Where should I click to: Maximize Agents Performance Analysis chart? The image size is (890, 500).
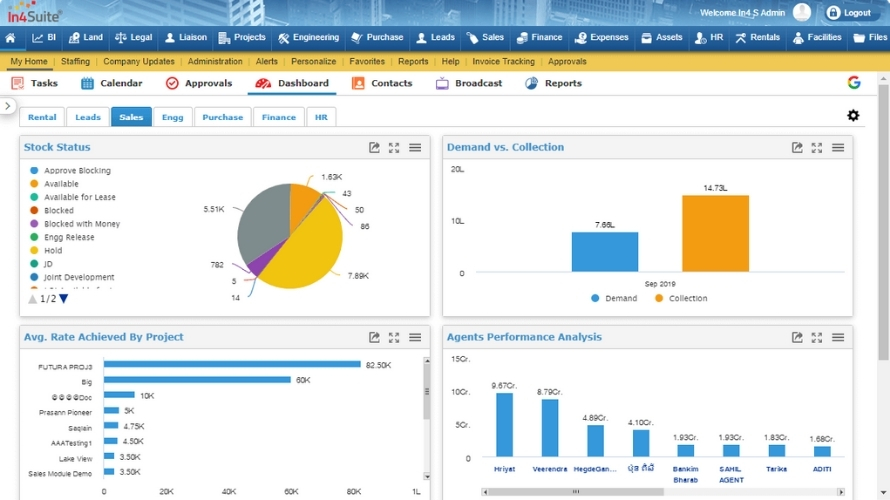tap(817, 337)
